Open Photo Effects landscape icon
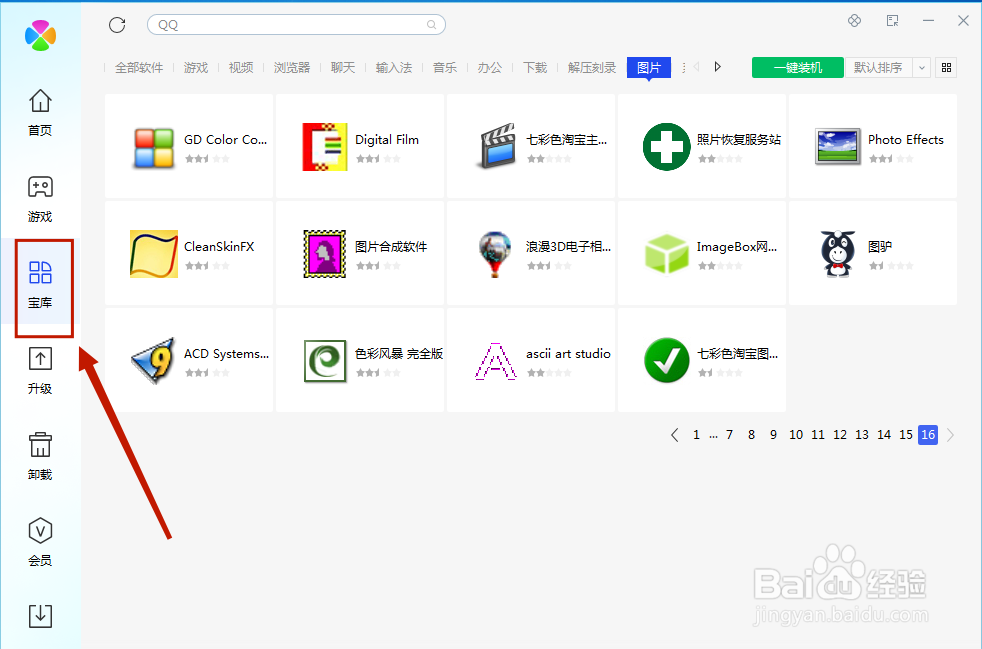 (x=837, y=147)
